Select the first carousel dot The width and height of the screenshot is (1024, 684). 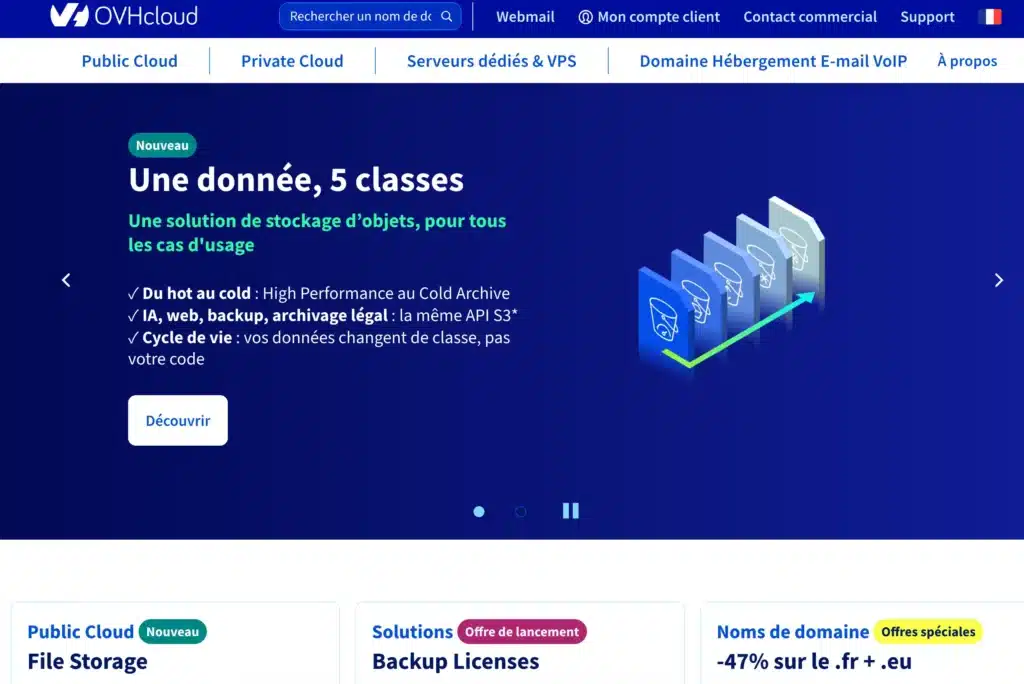[x=479, y=512]
